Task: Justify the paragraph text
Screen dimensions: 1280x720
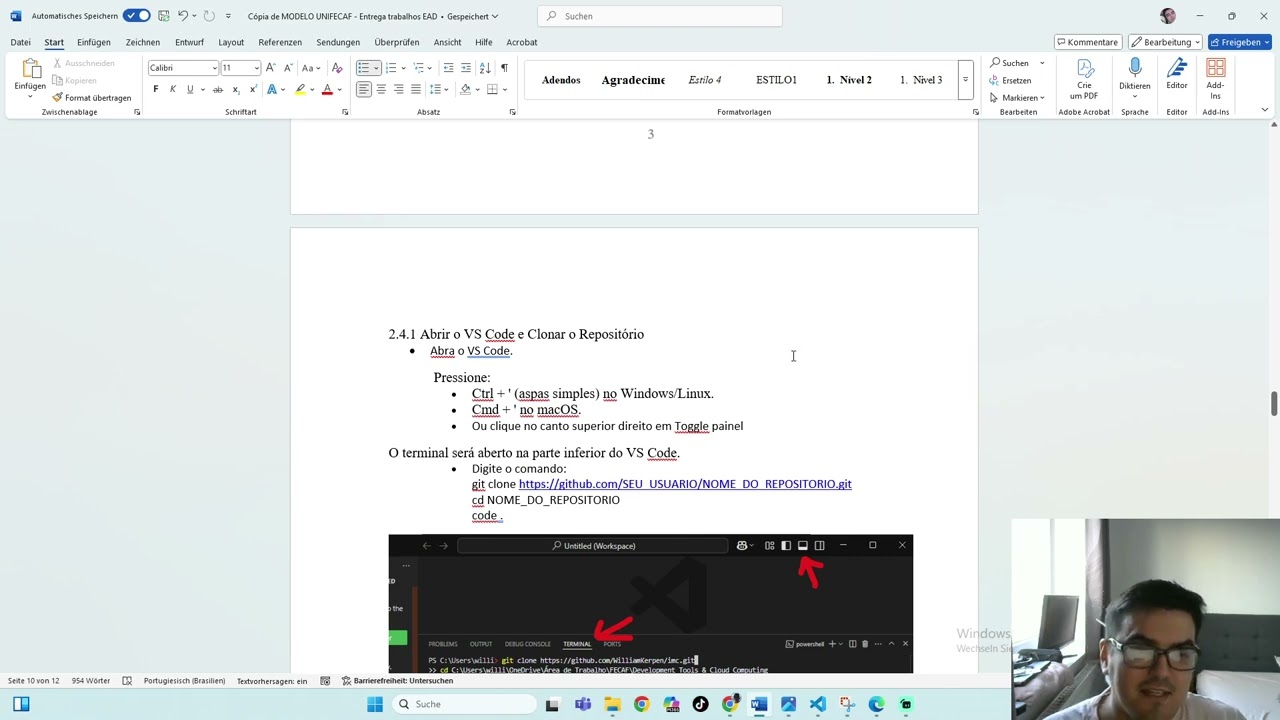Action: coord(415,89)
